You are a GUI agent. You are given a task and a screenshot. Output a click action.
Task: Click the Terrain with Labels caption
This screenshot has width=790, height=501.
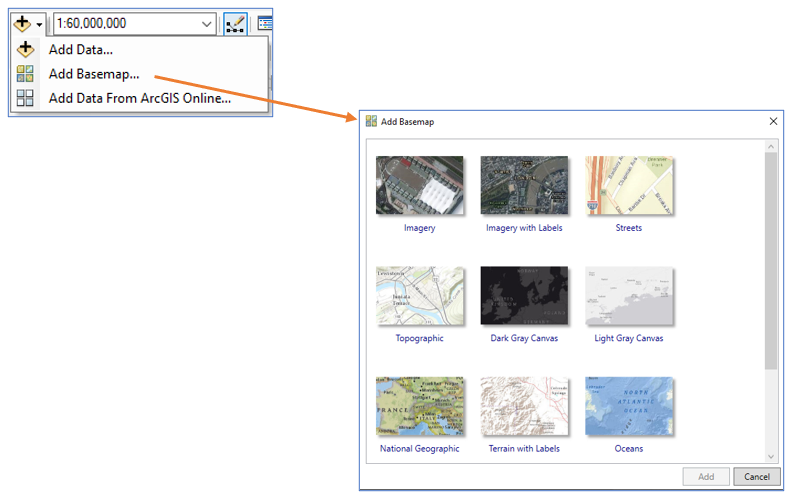tap(524, 449)
